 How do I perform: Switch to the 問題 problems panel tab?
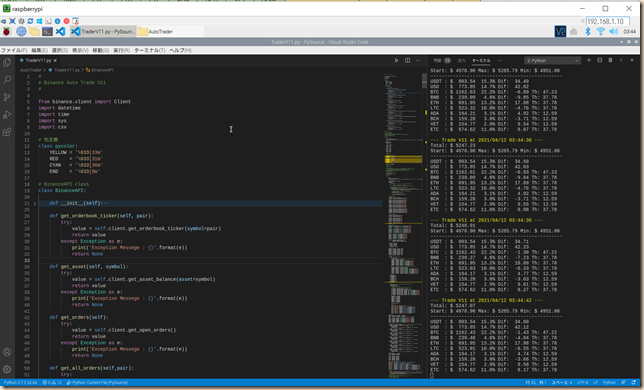click(x=437, y=60)
